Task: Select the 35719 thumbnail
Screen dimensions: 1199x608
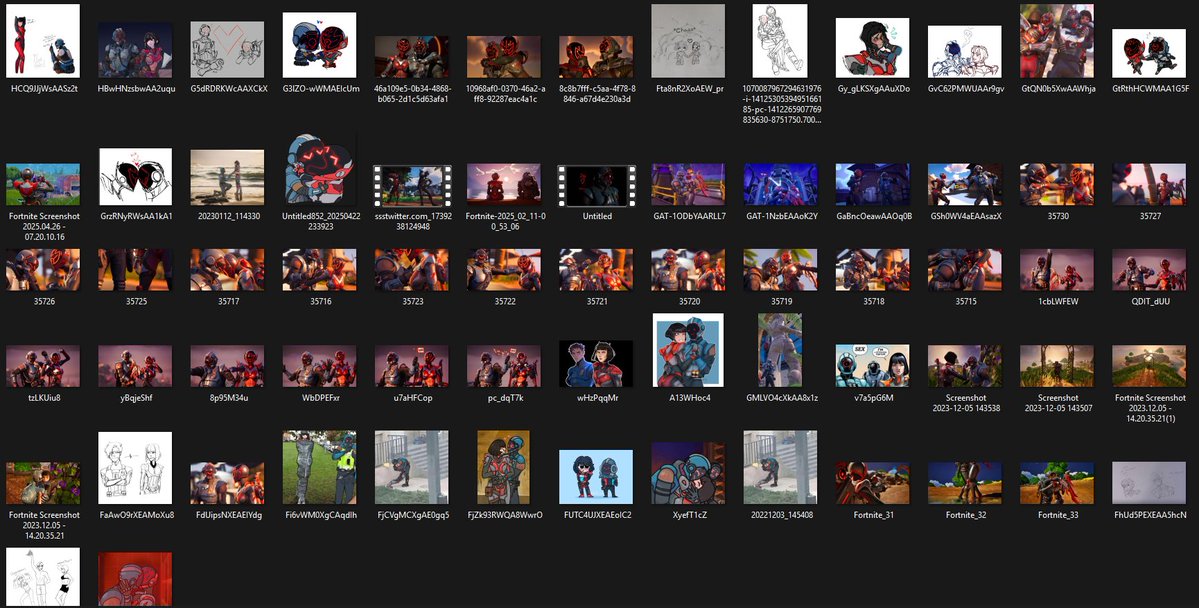Action: (x=780, y=269)
